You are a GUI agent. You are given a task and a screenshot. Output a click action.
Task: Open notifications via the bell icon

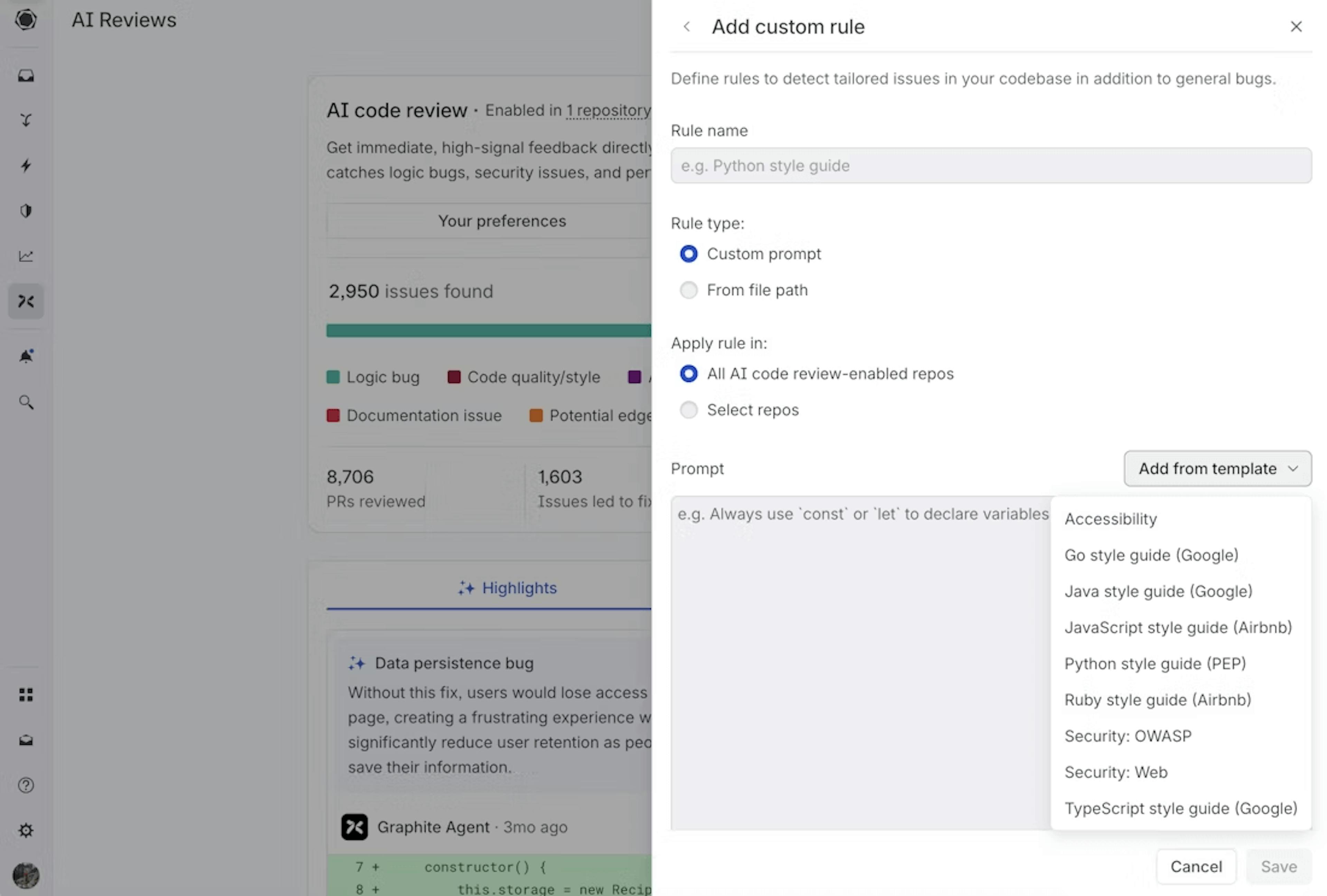(x=26, y=355)
